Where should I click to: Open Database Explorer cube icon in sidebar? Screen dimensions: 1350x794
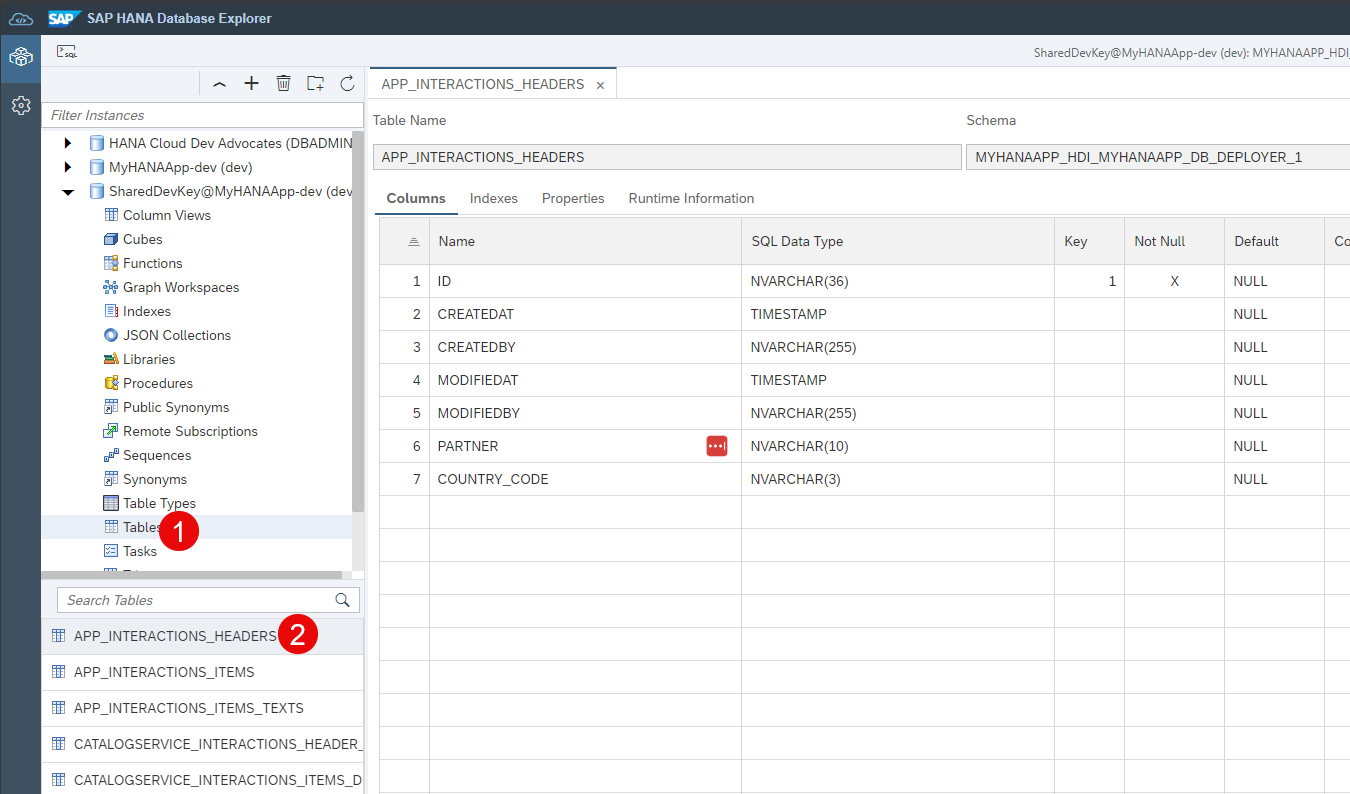(x=20, y=58)
